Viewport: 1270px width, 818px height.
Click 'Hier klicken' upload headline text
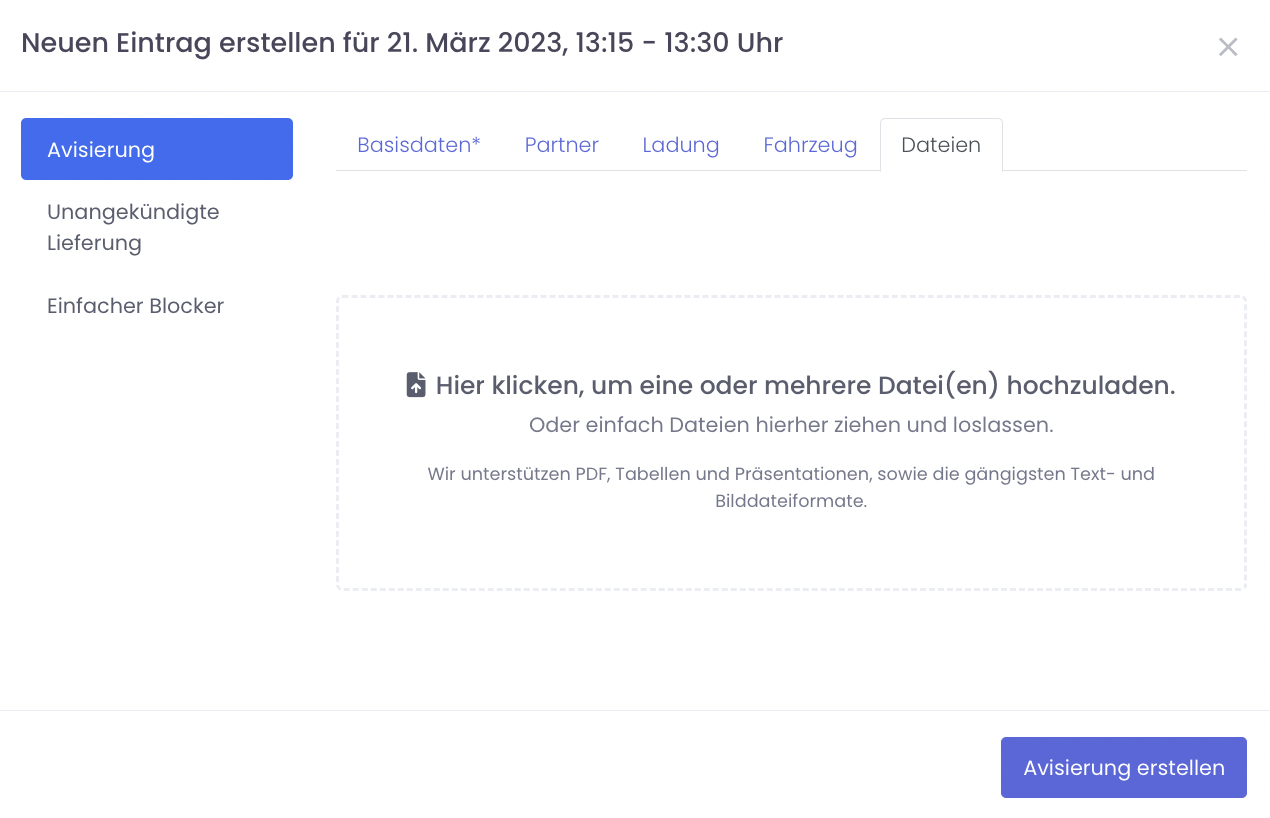[805, 386]
